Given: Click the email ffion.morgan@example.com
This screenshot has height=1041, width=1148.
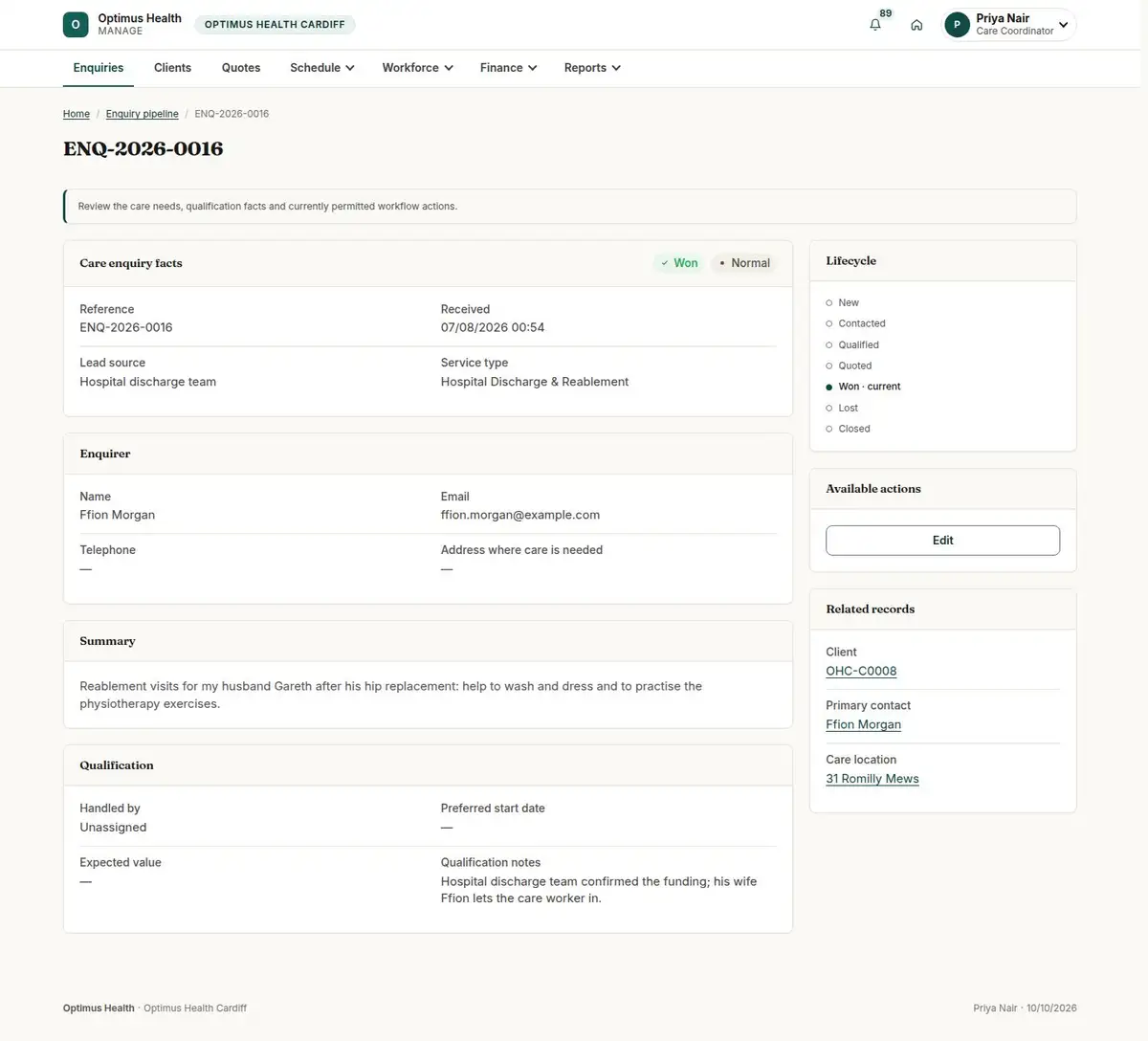Looking at the screenshot, I should pos(520,515).
